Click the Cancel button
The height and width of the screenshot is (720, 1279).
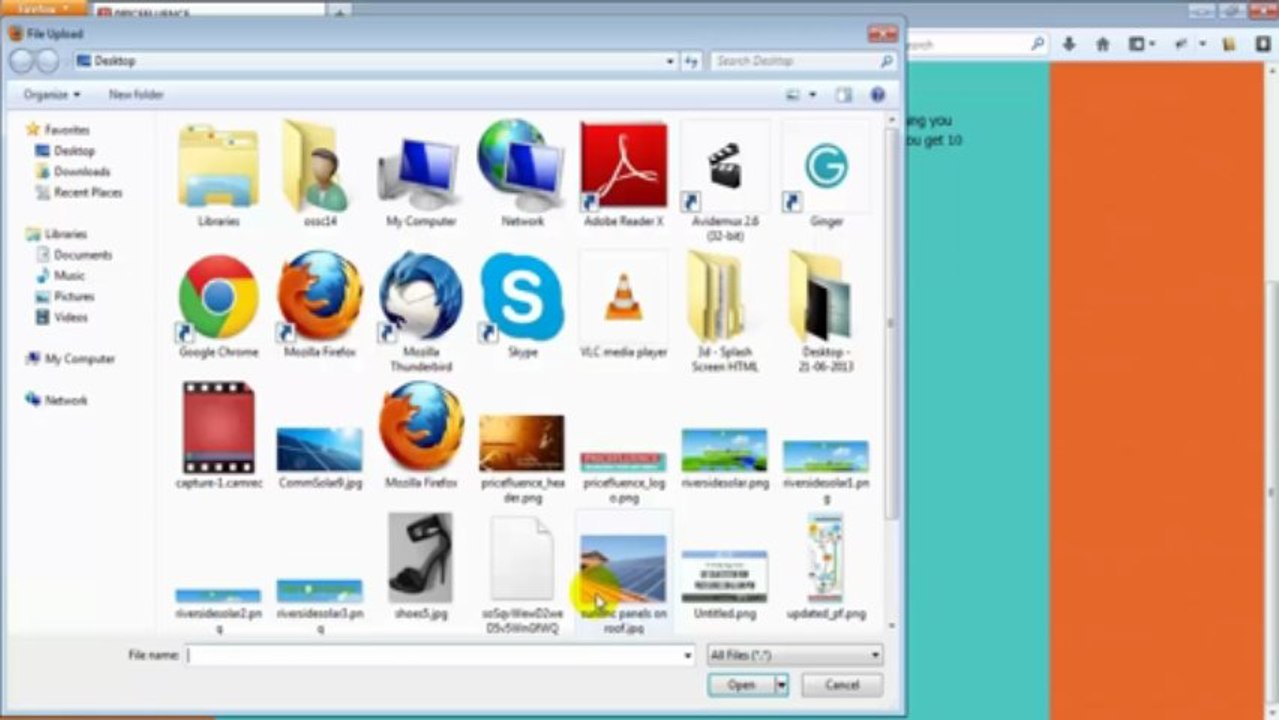(x=842, y=685)
